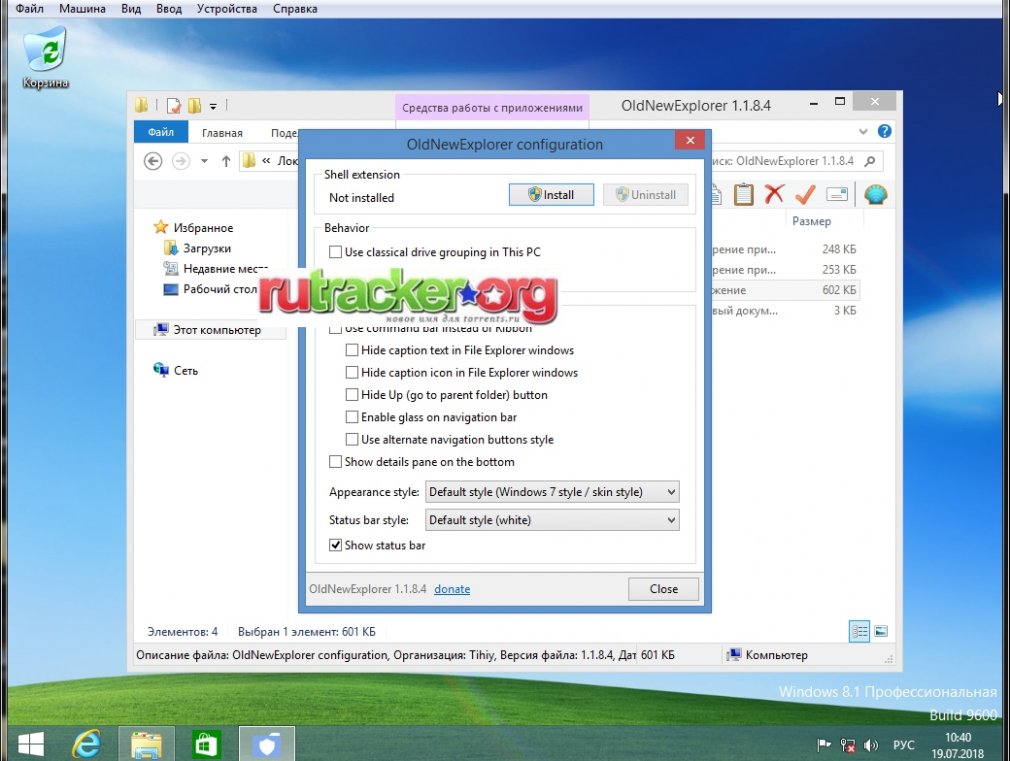Open File Explorer from the taskbar
This screenshot has width=1010, height=761.
tap(146, 744)
